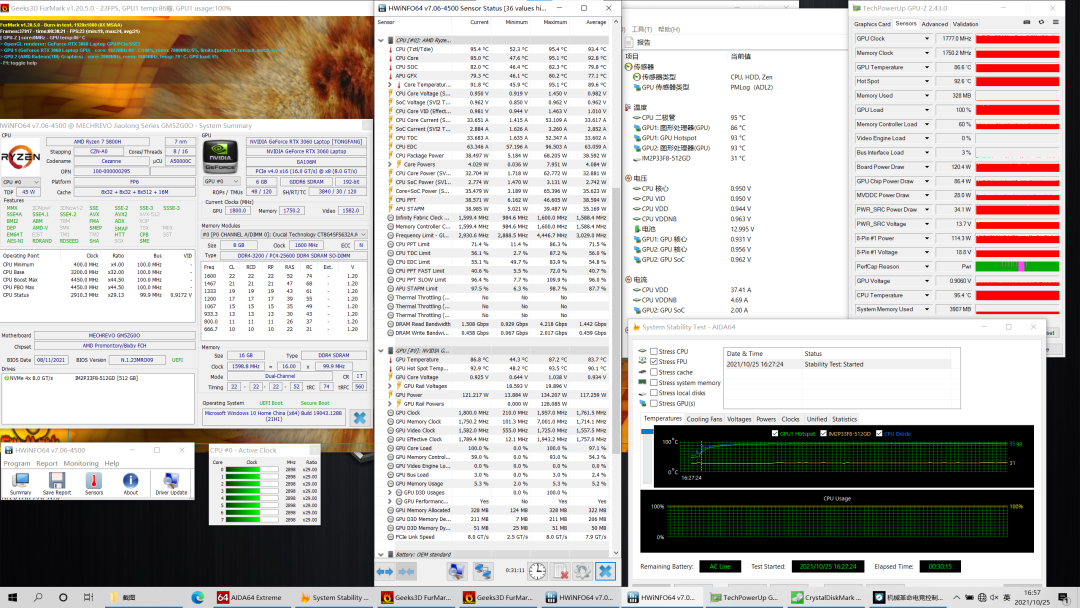Open Unified tab in AIDA64 stability test

pos(816,419)
